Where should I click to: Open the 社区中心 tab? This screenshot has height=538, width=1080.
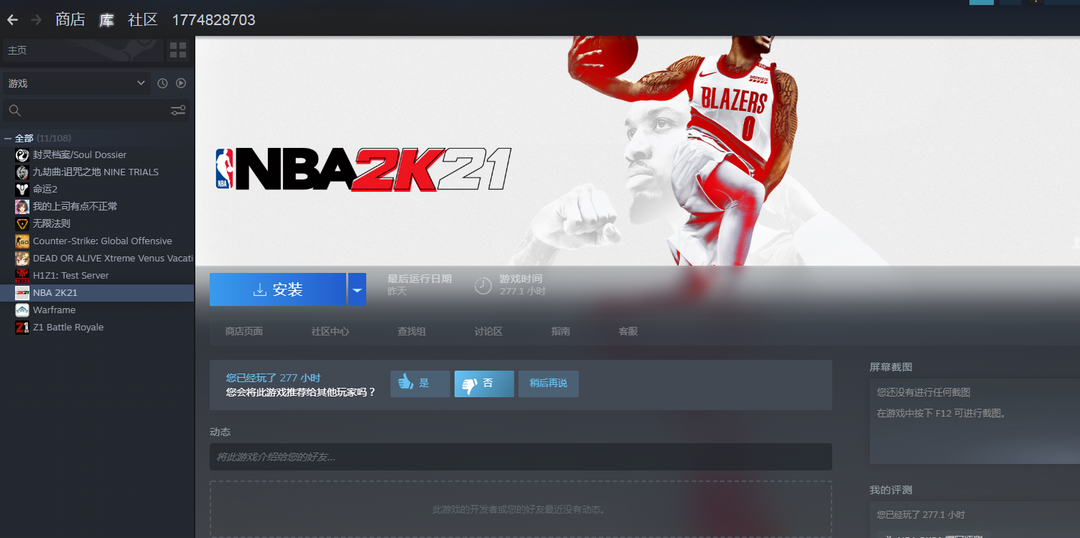coord(330,331)
